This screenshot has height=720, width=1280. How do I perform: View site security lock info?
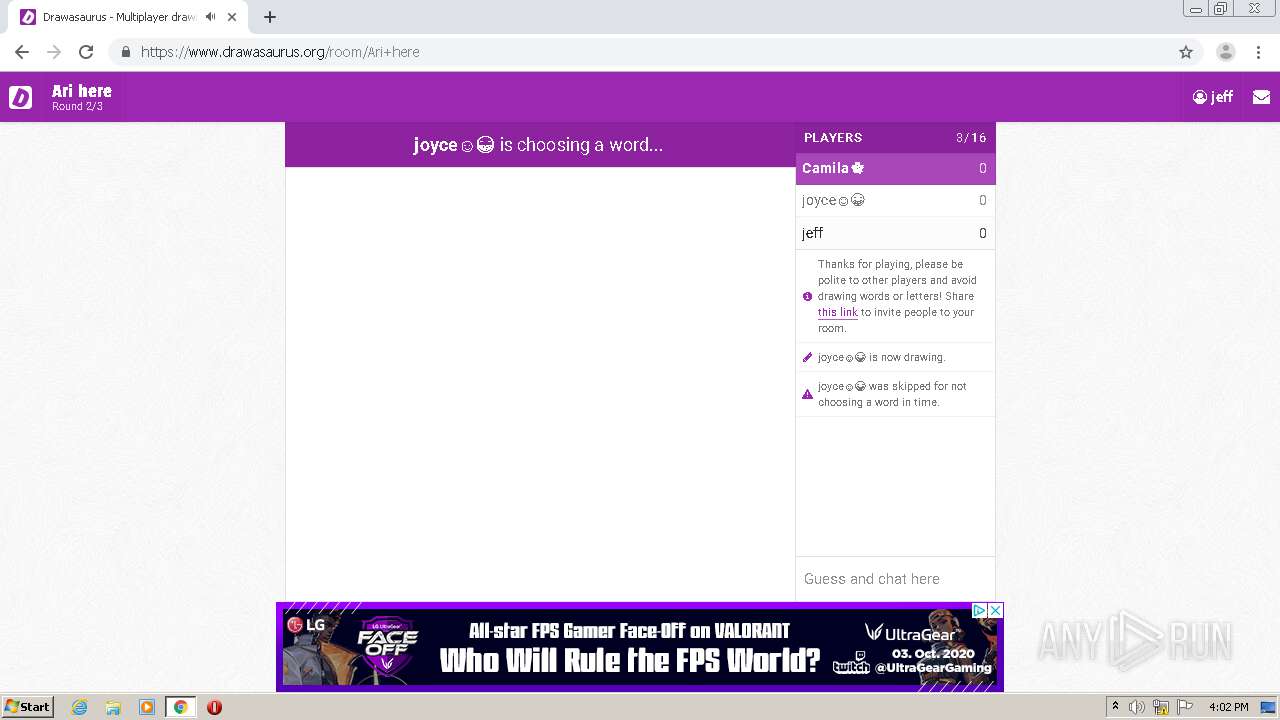126,52
